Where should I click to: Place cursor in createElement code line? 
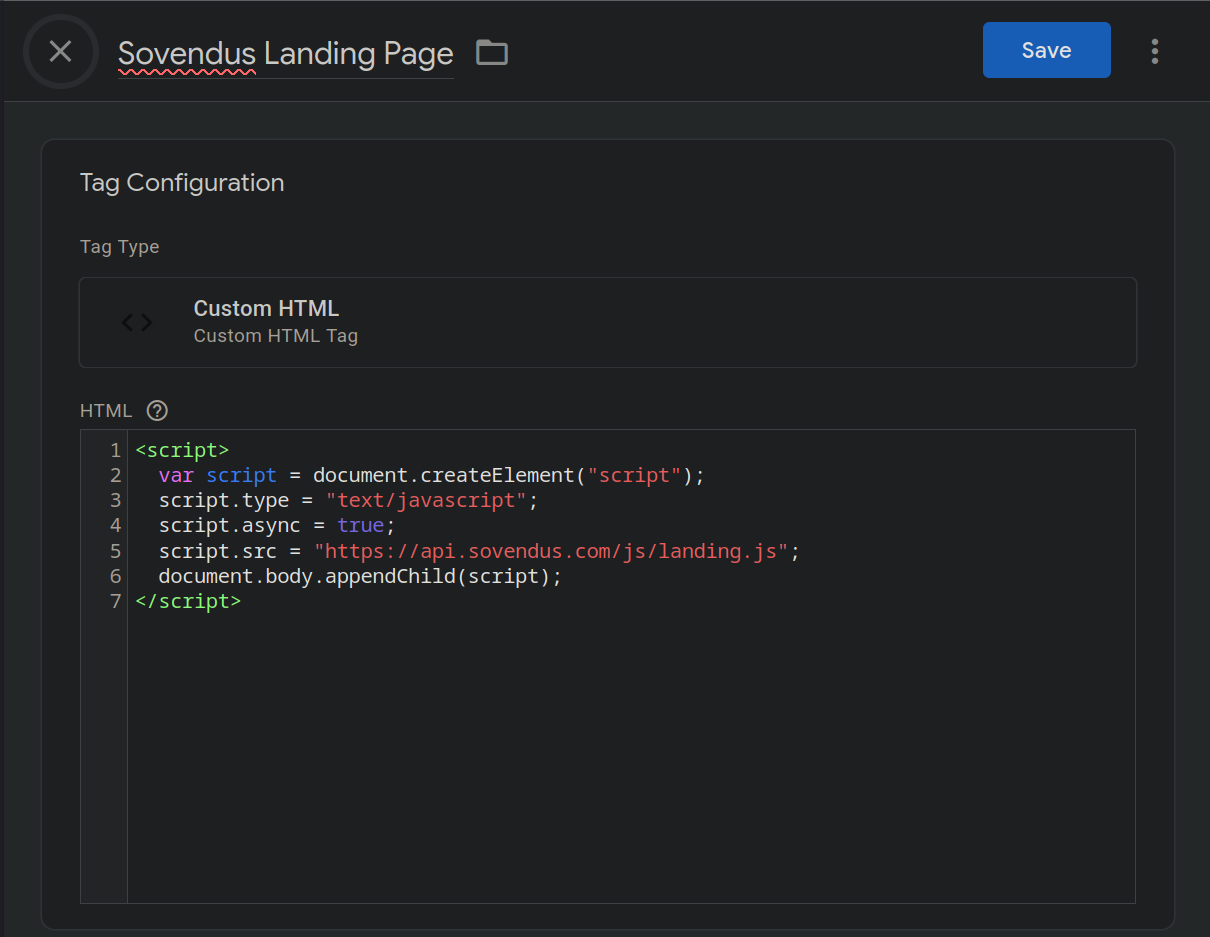tap(432, 475)
